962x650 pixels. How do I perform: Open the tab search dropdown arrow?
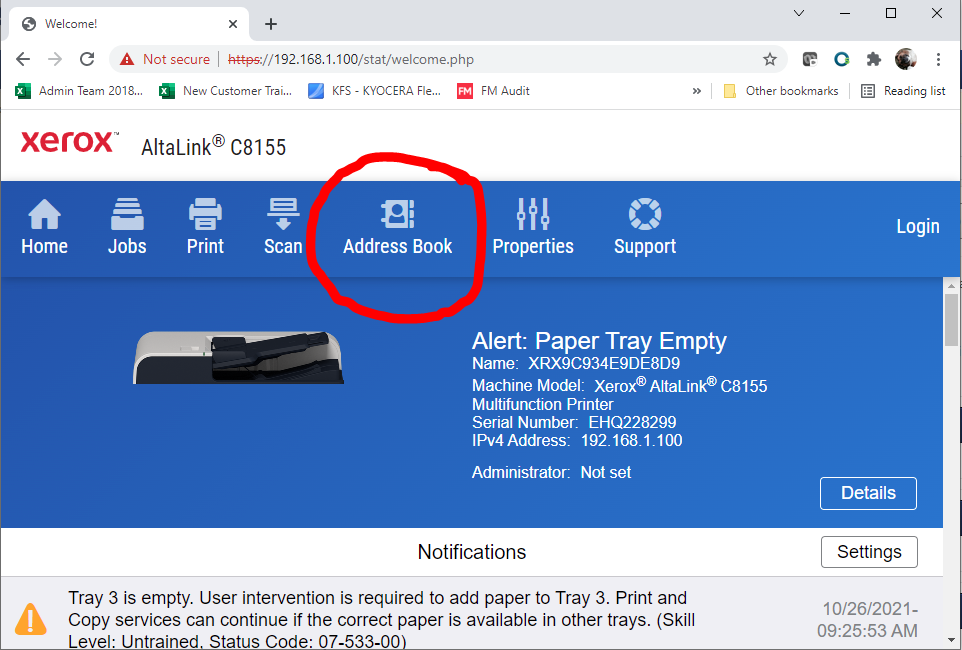[x=799, y=13]
